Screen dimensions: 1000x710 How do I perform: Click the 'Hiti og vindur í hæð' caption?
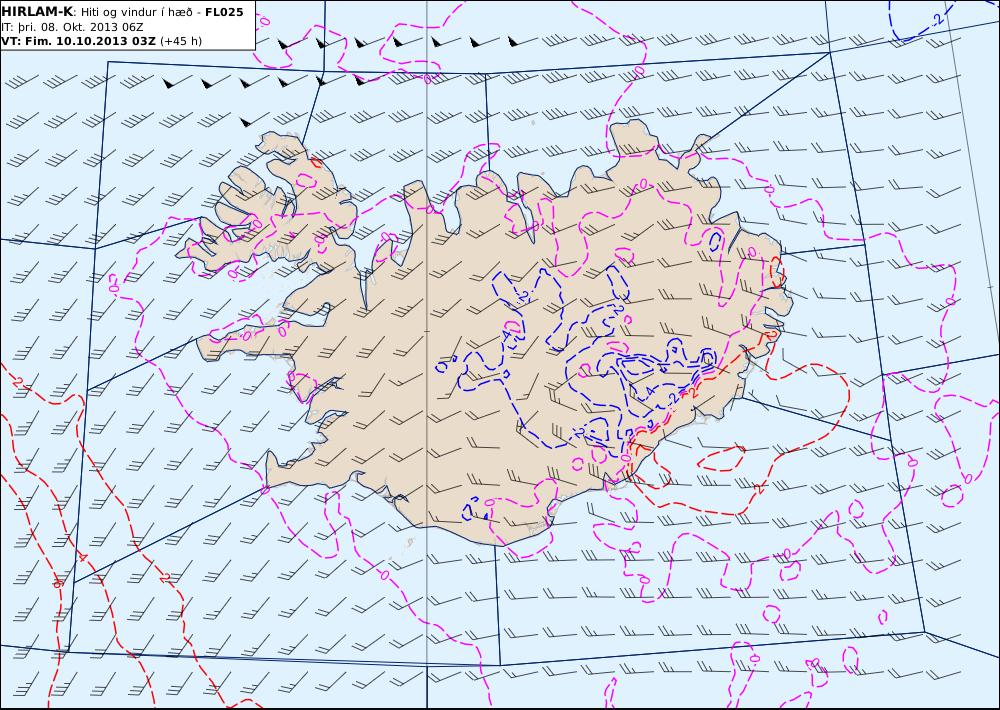(136, 12)
